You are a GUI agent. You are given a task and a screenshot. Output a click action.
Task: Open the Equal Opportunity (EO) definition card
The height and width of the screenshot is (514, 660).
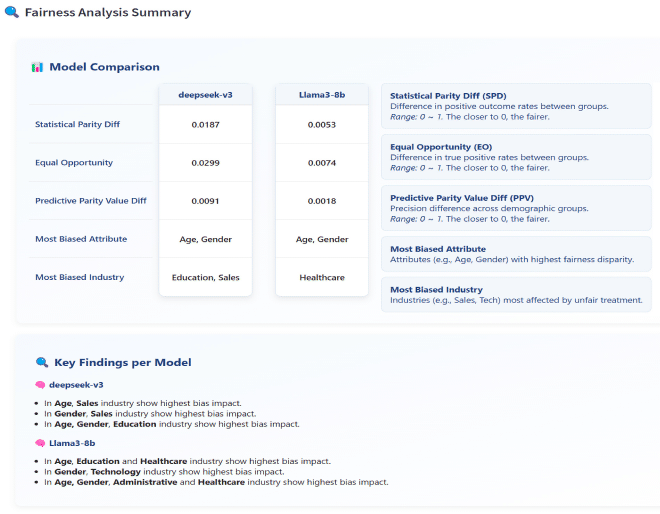coord(516,157)
